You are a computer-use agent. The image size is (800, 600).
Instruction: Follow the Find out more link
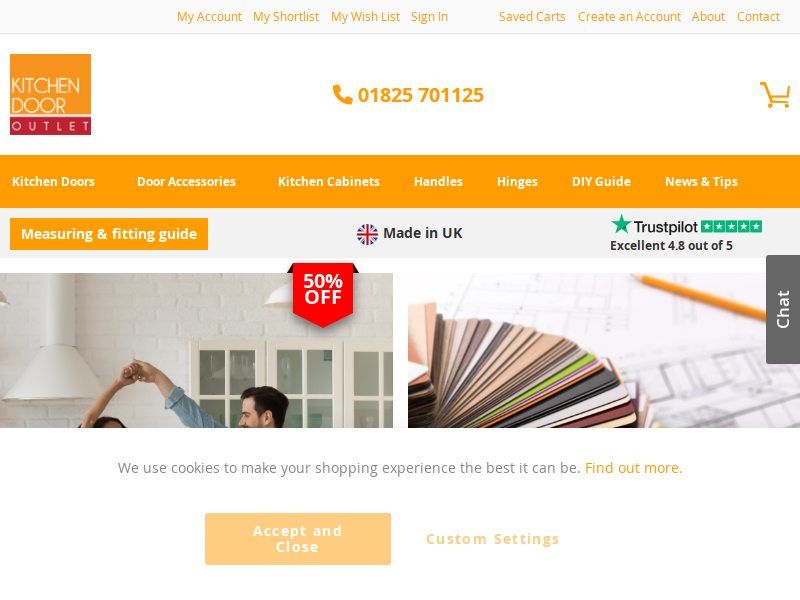633,468
